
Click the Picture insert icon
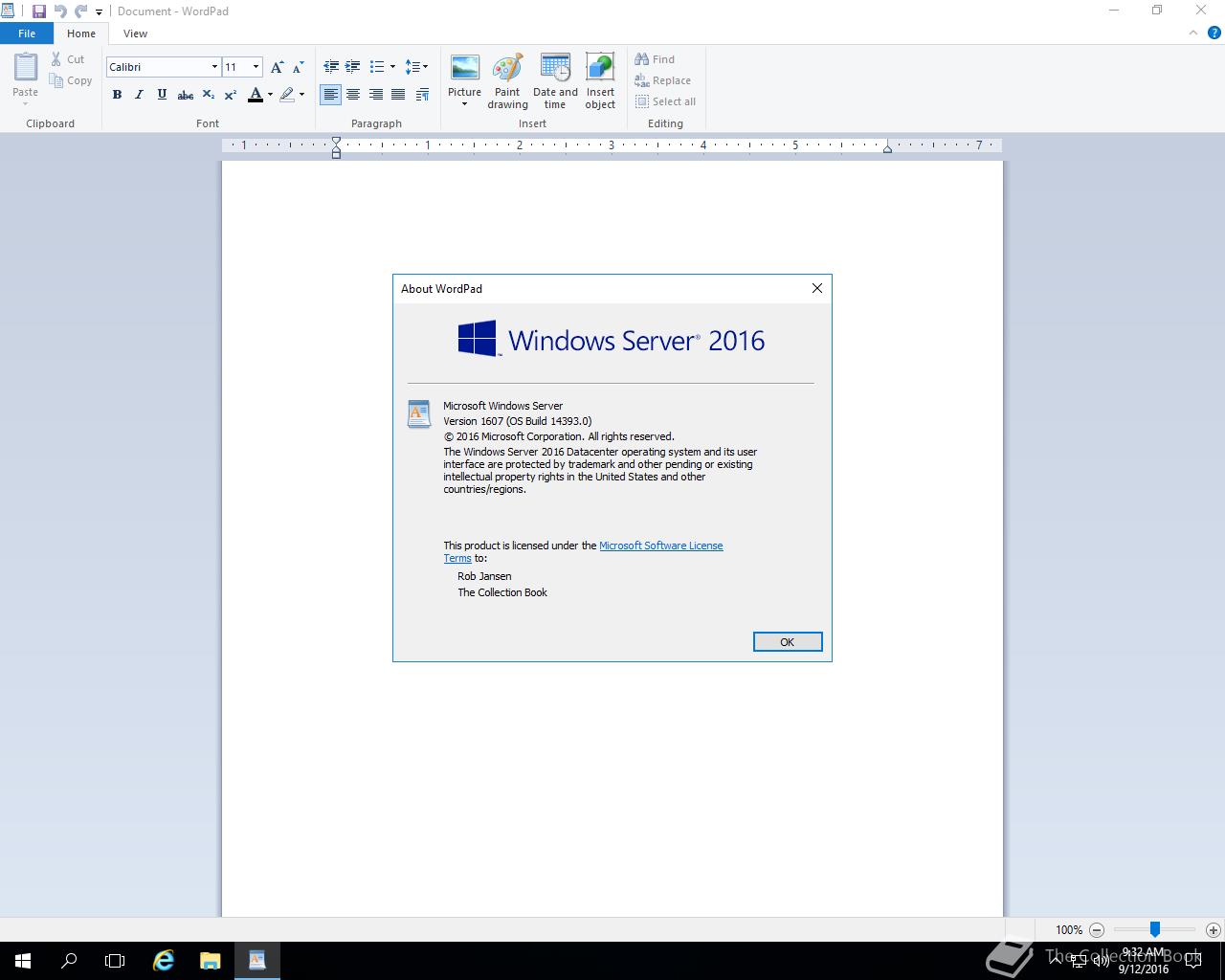pos(465,68)
